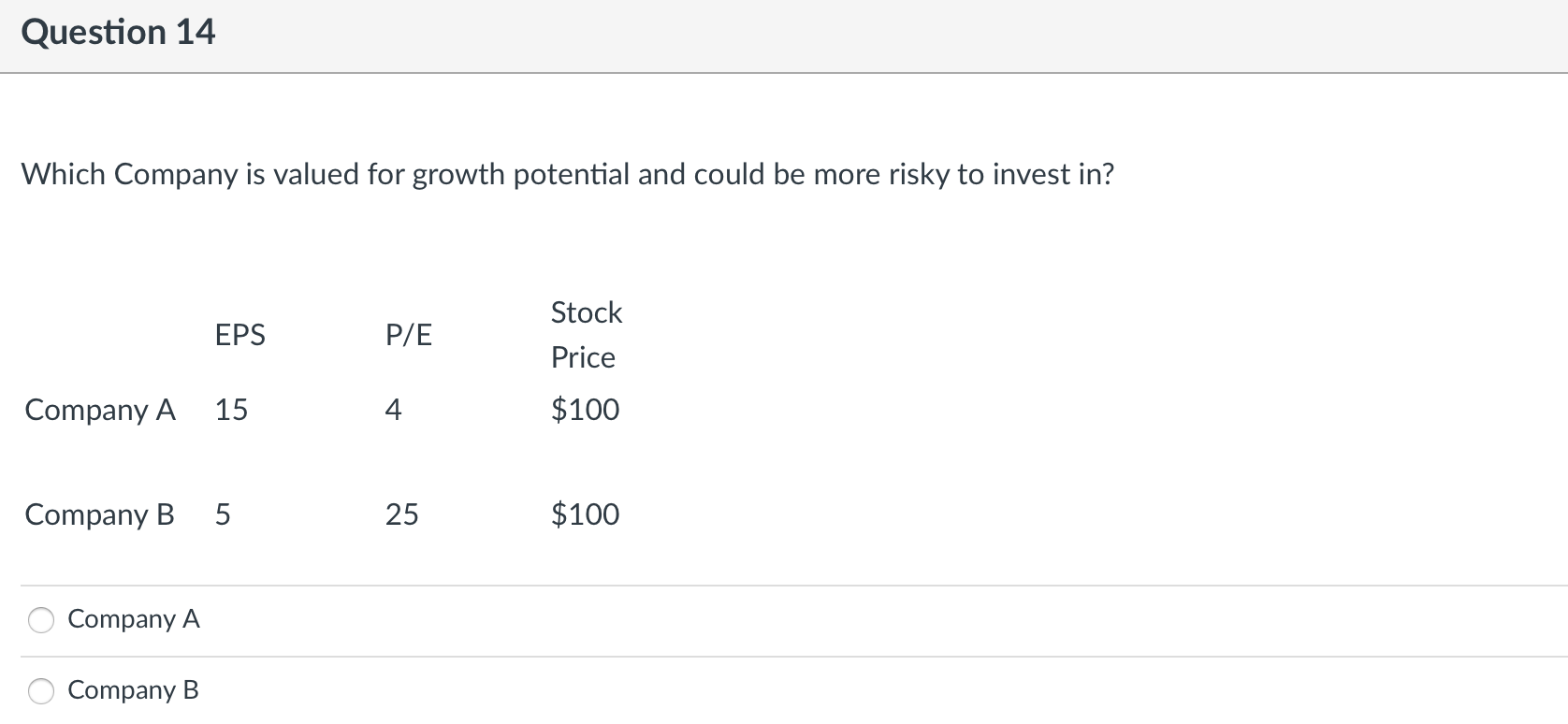This screenshot has height=724, width=1568.
Task: Select the Company B radio button
Action: pos(40,690)
